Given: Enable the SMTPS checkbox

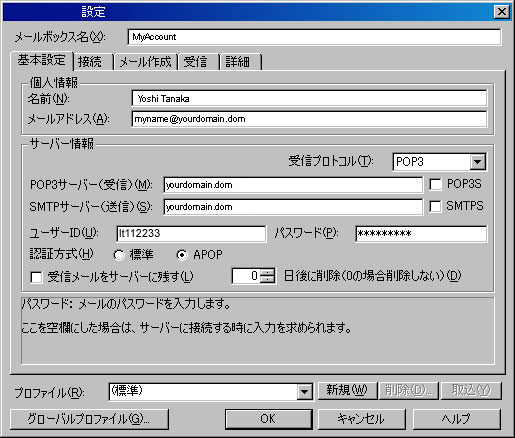Looking at the screenshot, I should (435, 206).
